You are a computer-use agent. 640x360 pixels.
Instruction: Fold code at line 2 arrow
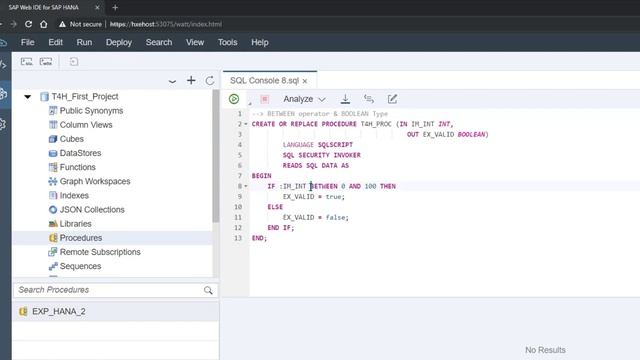click(x=246, y=124)
